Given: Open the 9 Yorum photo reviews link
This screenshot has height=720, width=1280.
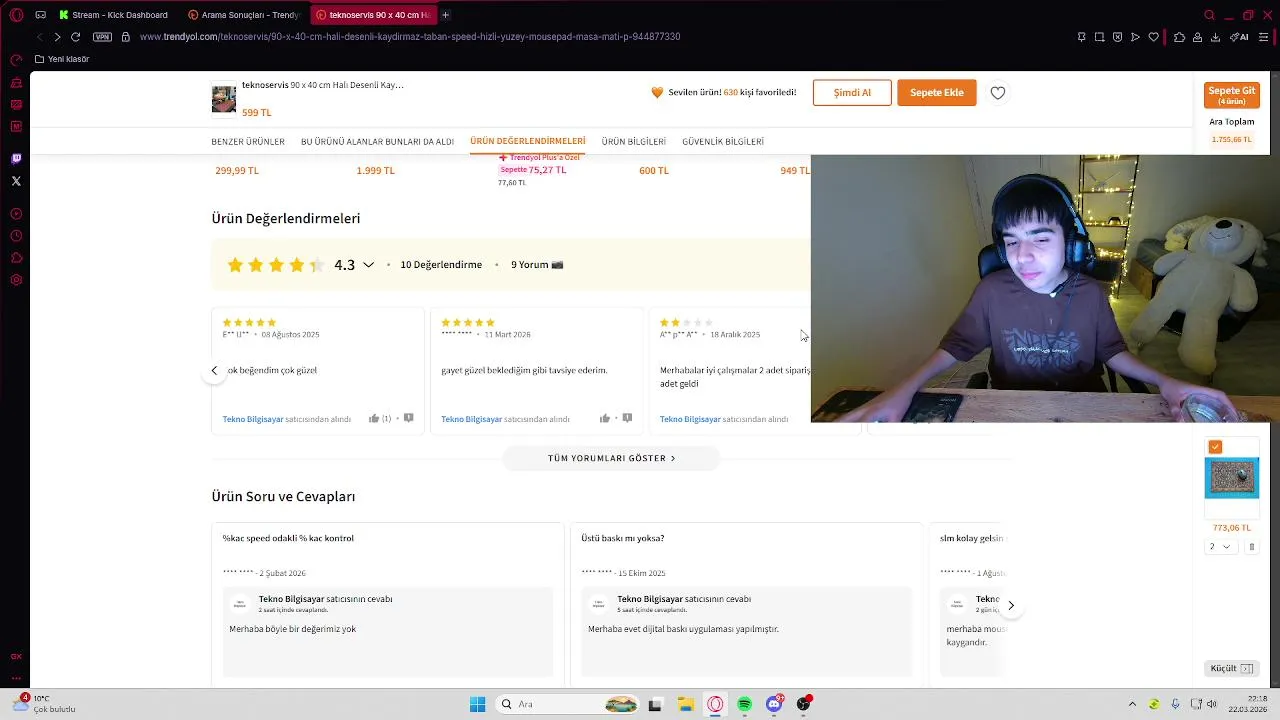Looking at the screenshot, I should click(x=537, y=265).
